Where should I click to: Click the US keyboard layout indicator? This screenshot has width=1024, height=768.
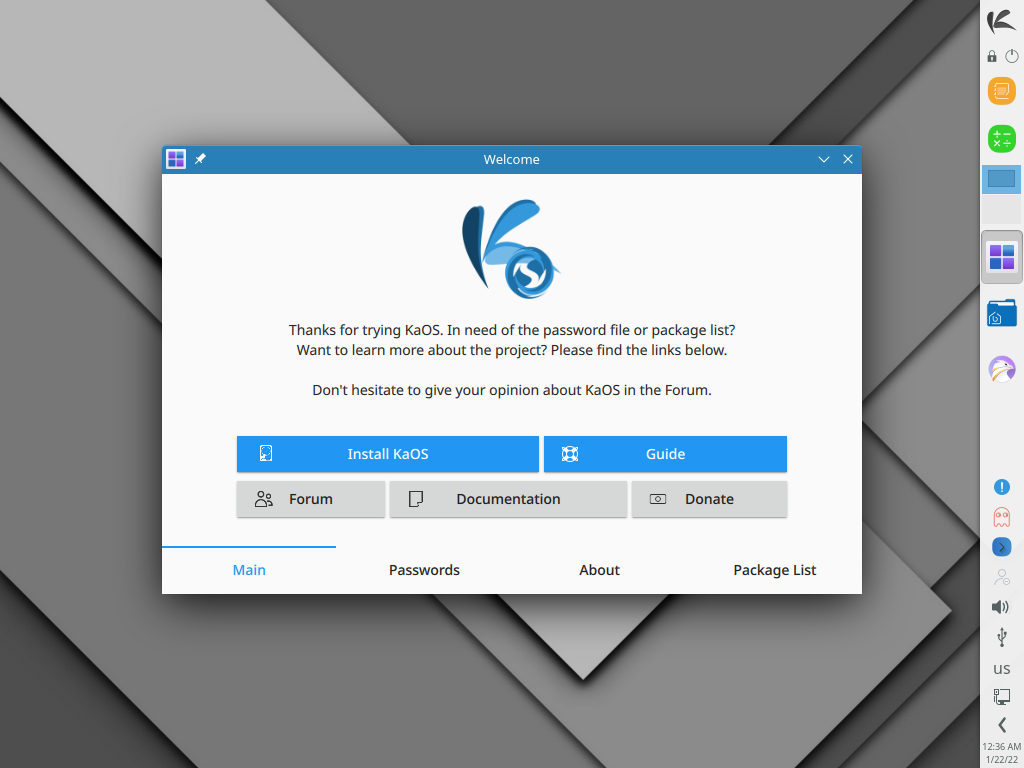click(x=1001, y=669)
